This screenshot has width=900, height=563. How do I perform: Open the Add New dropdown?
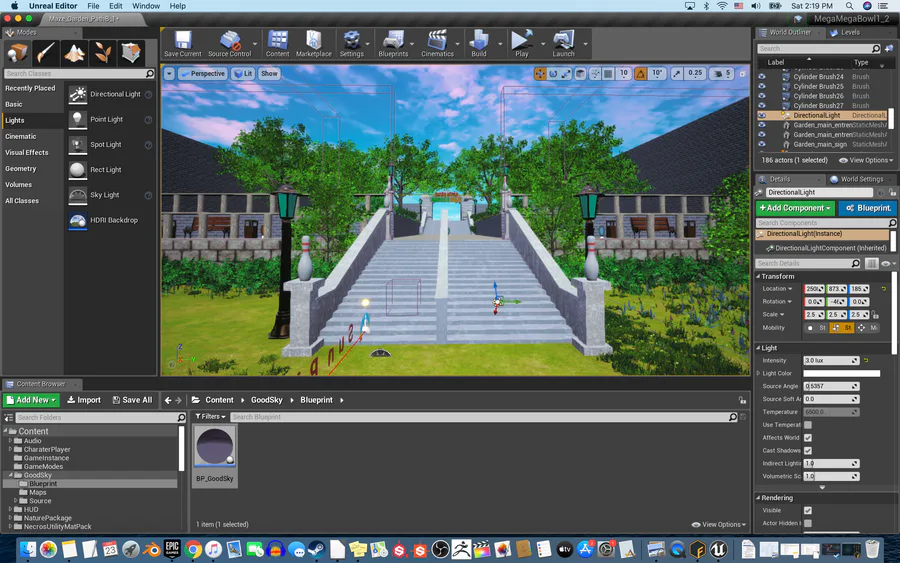point(31,400)
